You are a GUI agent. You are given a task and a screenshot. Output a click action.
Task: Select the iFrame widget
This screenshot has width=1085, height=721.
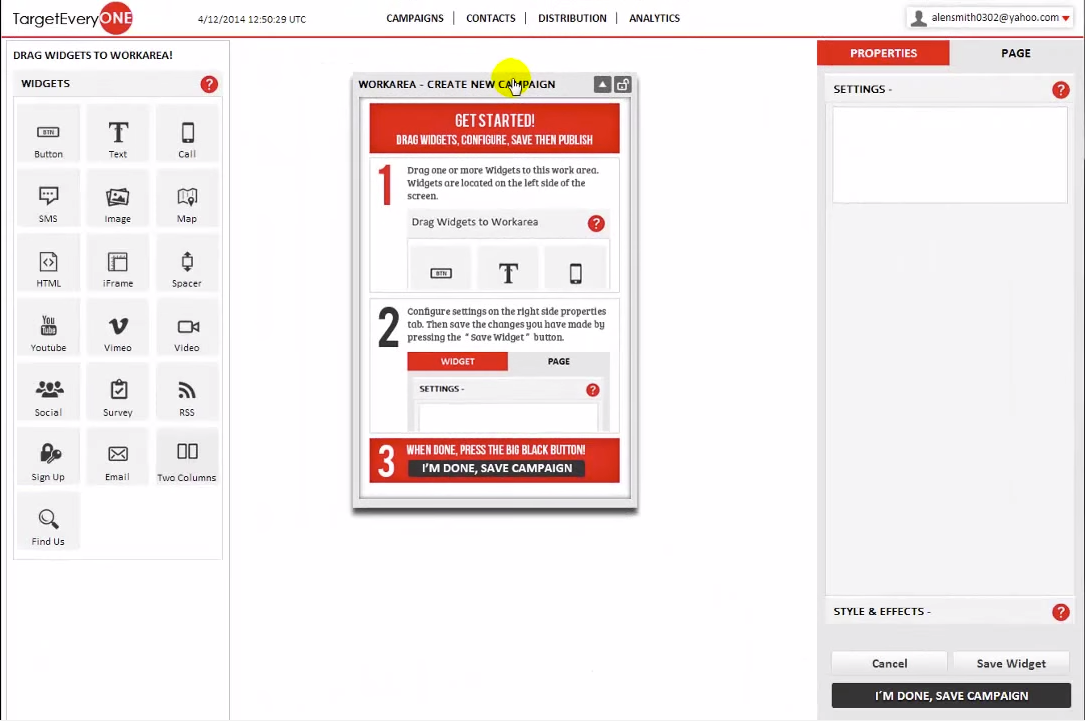click(118, 264)
